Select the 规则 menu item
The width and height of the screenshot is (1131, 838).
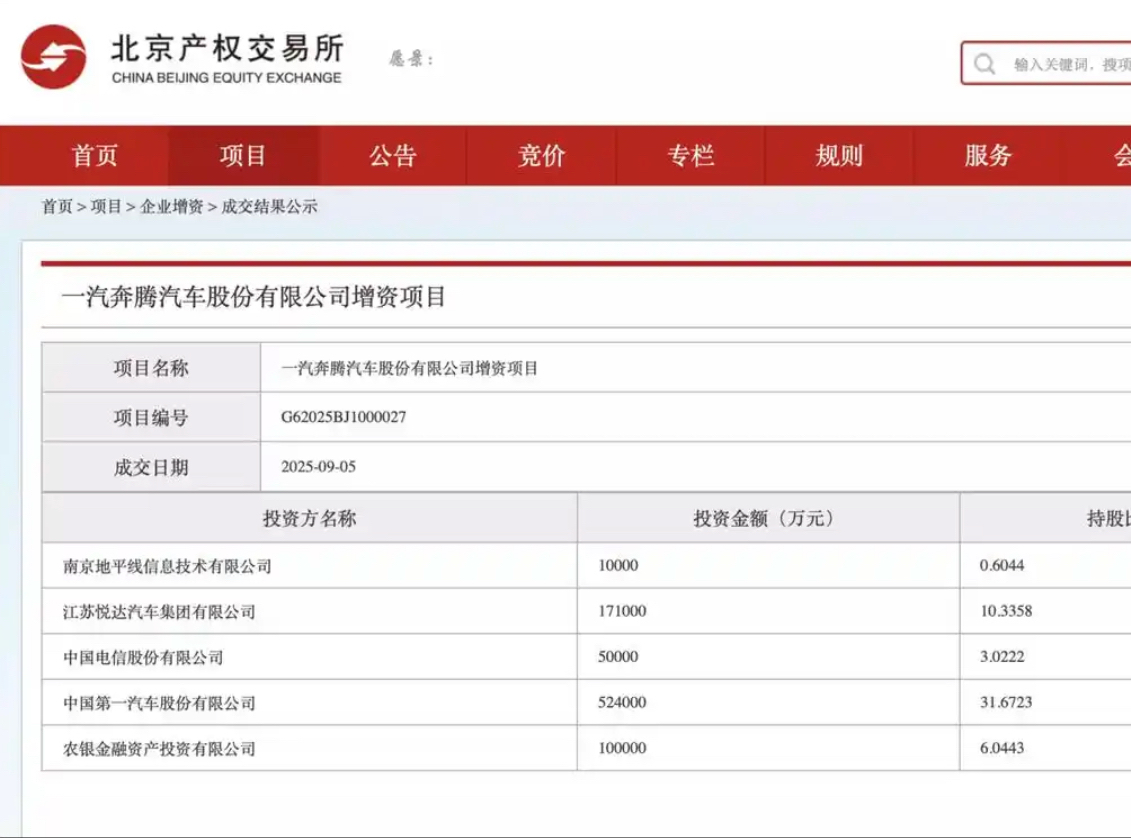pyautogui.click(x=838, y=155)
